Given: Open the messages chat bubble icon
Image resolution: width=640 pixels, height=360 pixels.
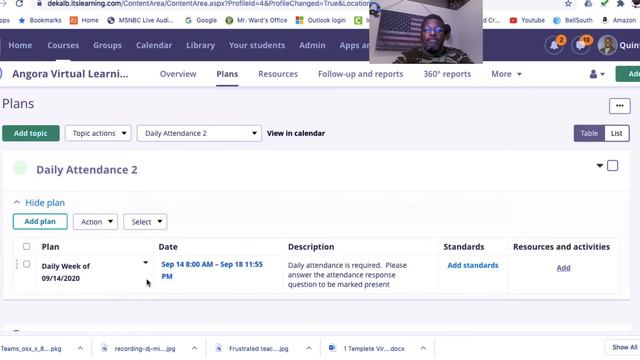Looking at the screenshot, I should tap(580, 45).
